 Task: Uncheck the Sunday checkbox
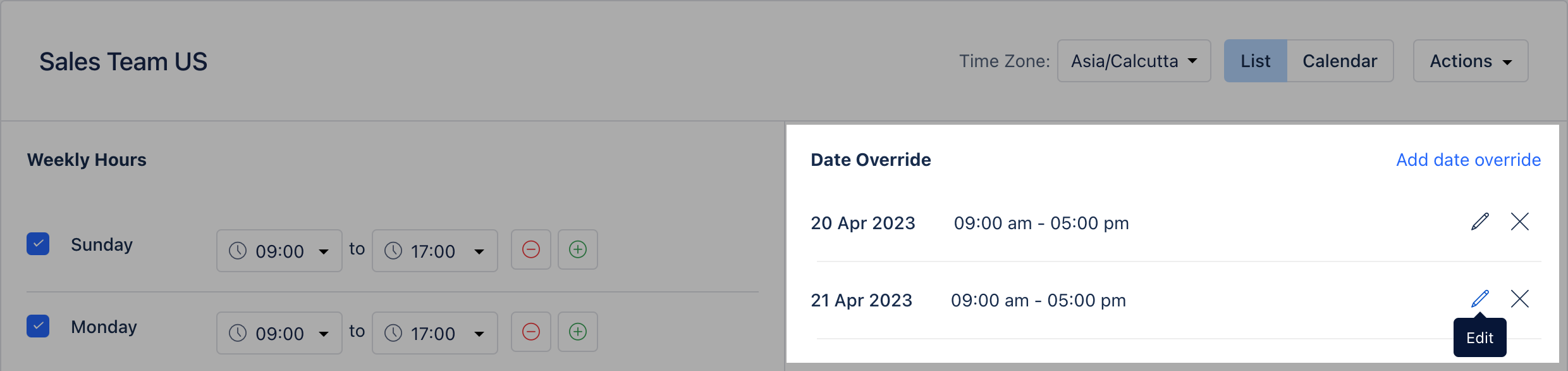(x=38, y=244)
